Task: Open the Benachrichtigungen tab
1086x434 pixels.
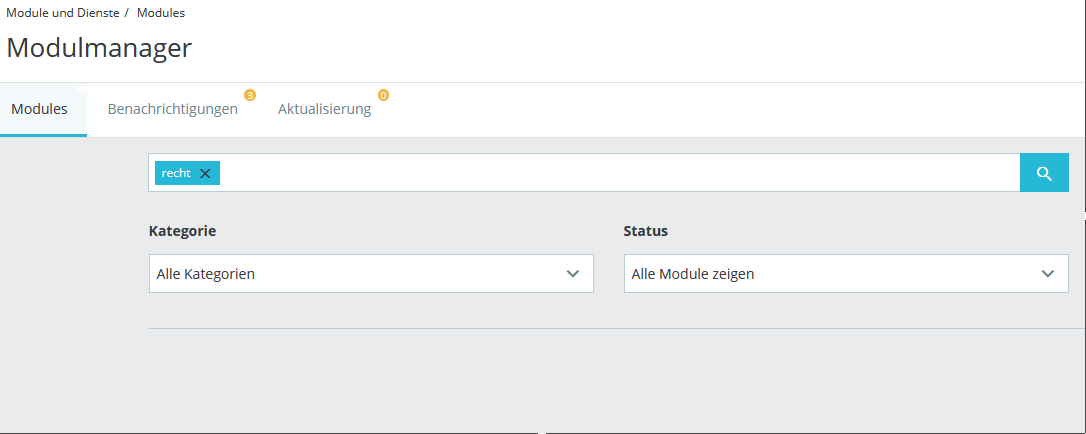Action: pos(172,109)
